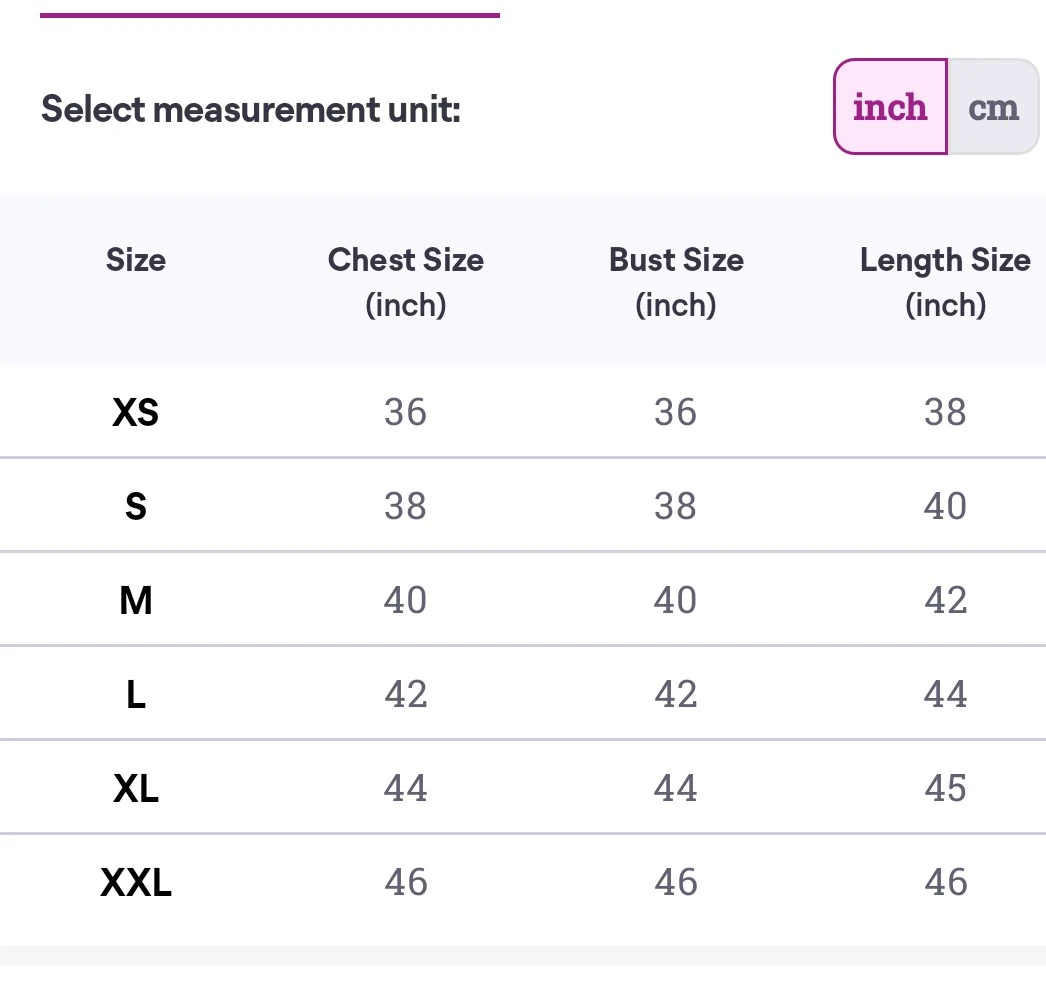The width and height of the screenshot is (1046, 1002).
Task: Click the chest value 42 for size L
Action: (405, 693)
